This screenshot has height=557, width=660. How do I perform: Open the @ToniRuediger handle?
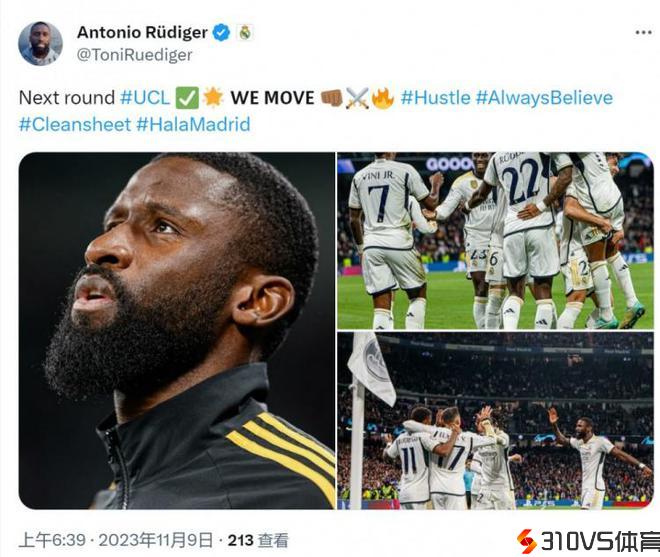click(x=134, y=55)
